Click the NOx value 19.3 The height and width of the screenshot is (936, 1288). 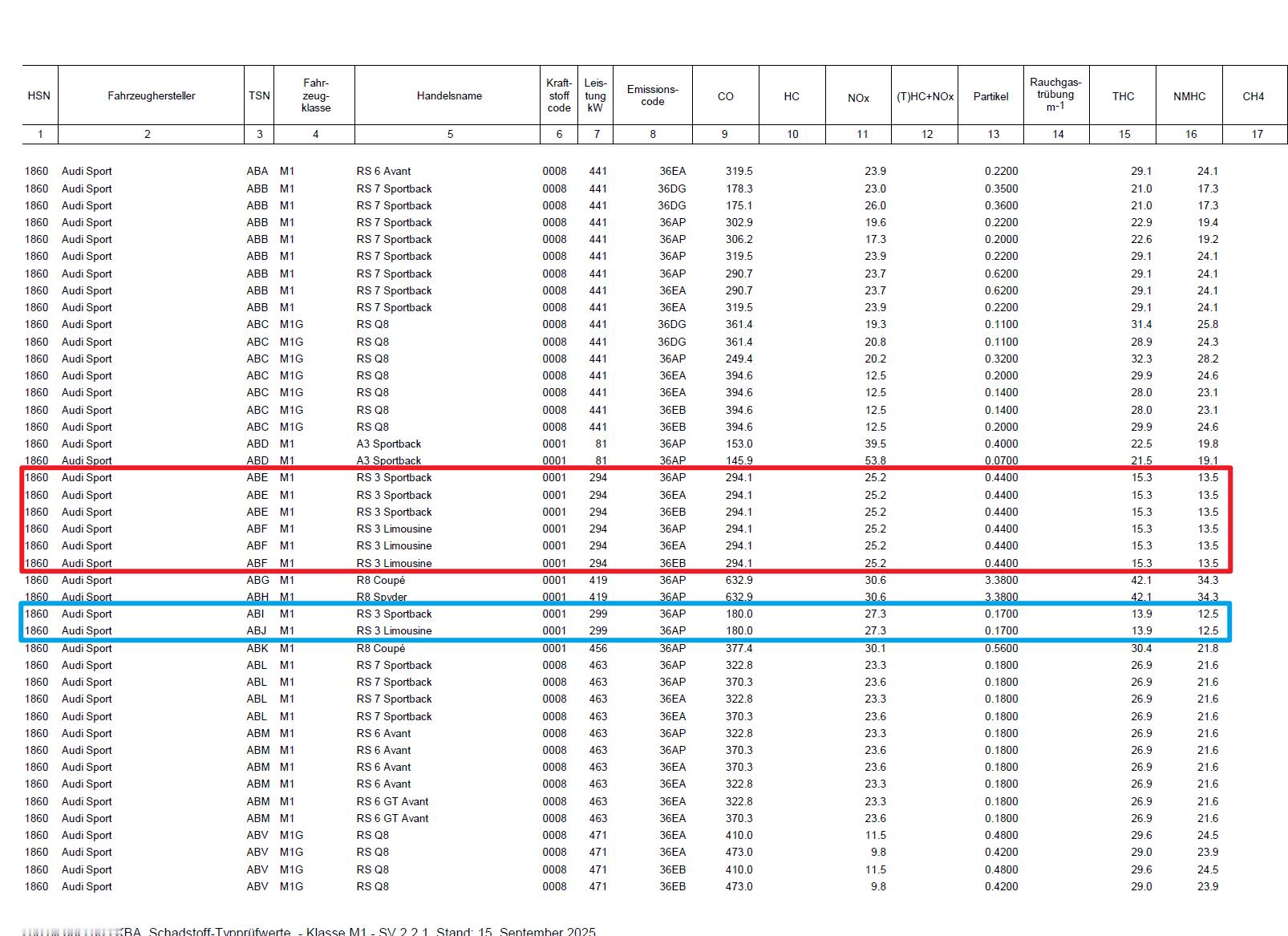875,324
